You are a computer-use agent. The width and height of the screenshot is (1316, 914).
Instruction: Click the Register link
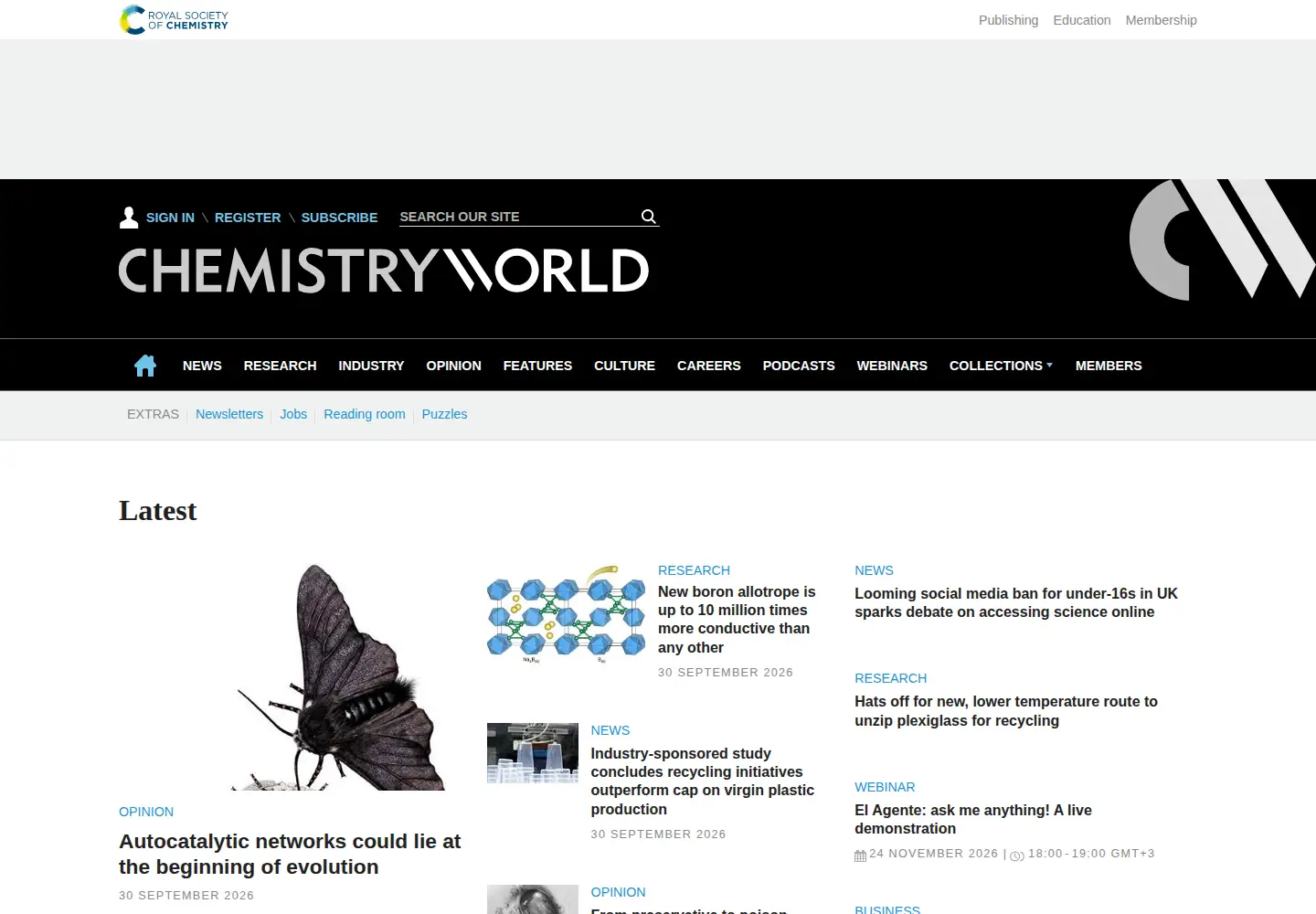point(248,218)
